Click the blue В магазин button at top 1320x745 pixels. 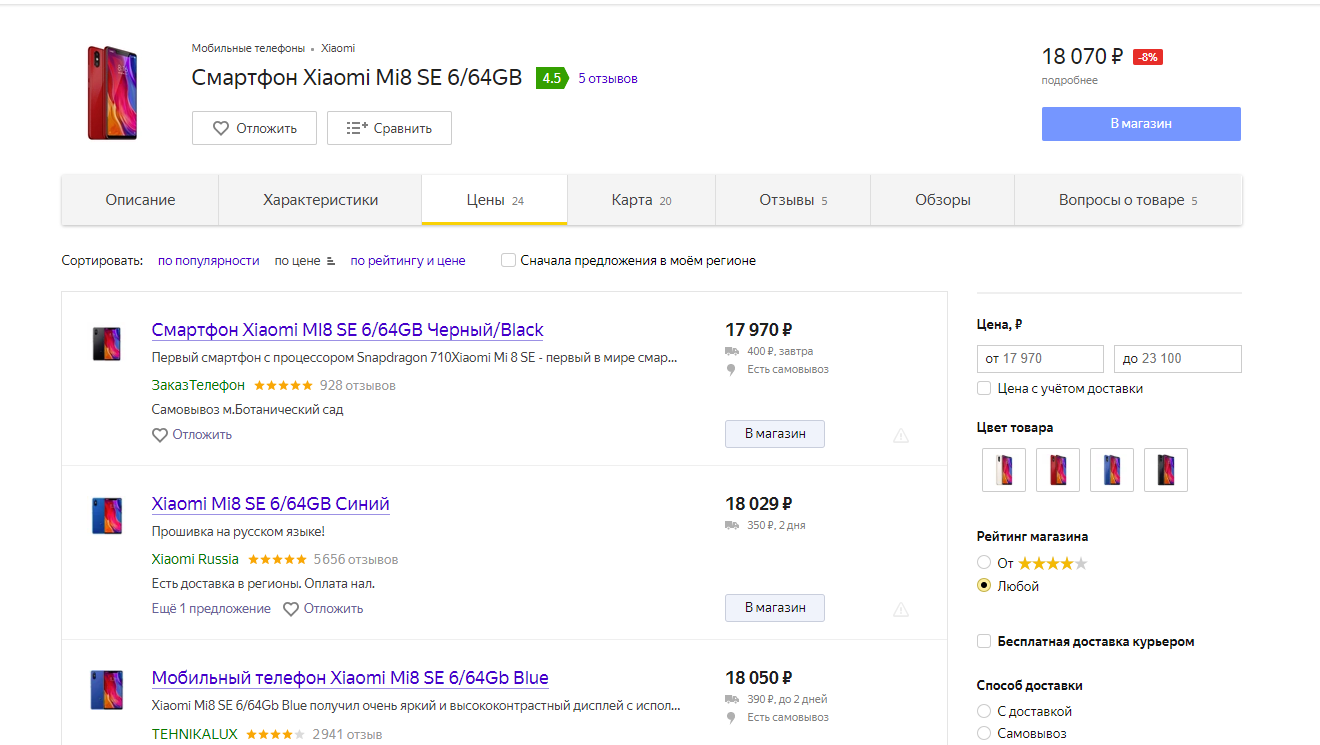(x=1141, y=124)
